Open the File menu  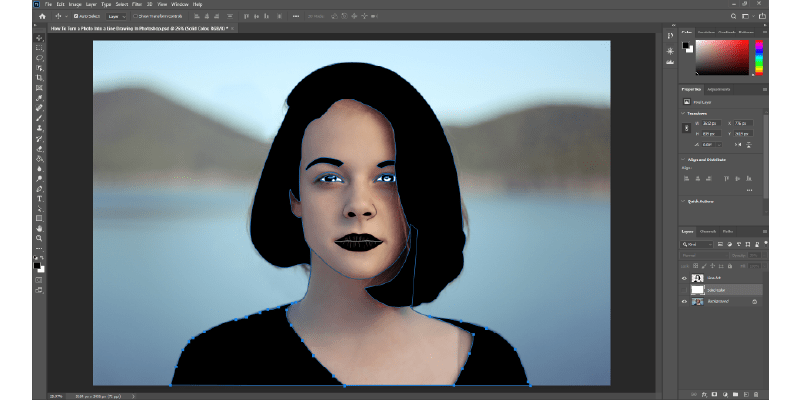tap(48, 4)
